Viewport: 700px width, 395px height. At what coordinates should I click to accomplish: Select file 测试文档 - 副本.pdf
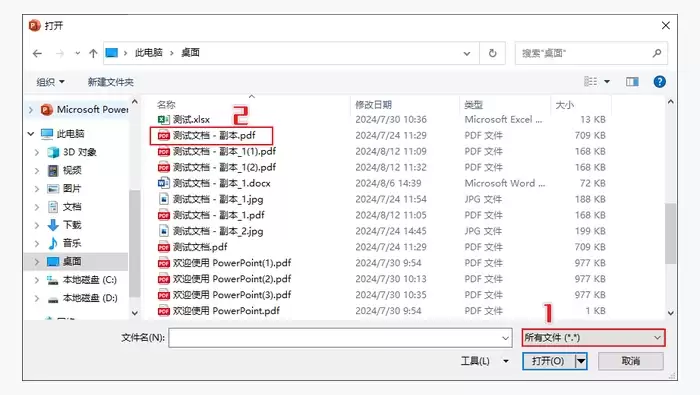(214, 135)
